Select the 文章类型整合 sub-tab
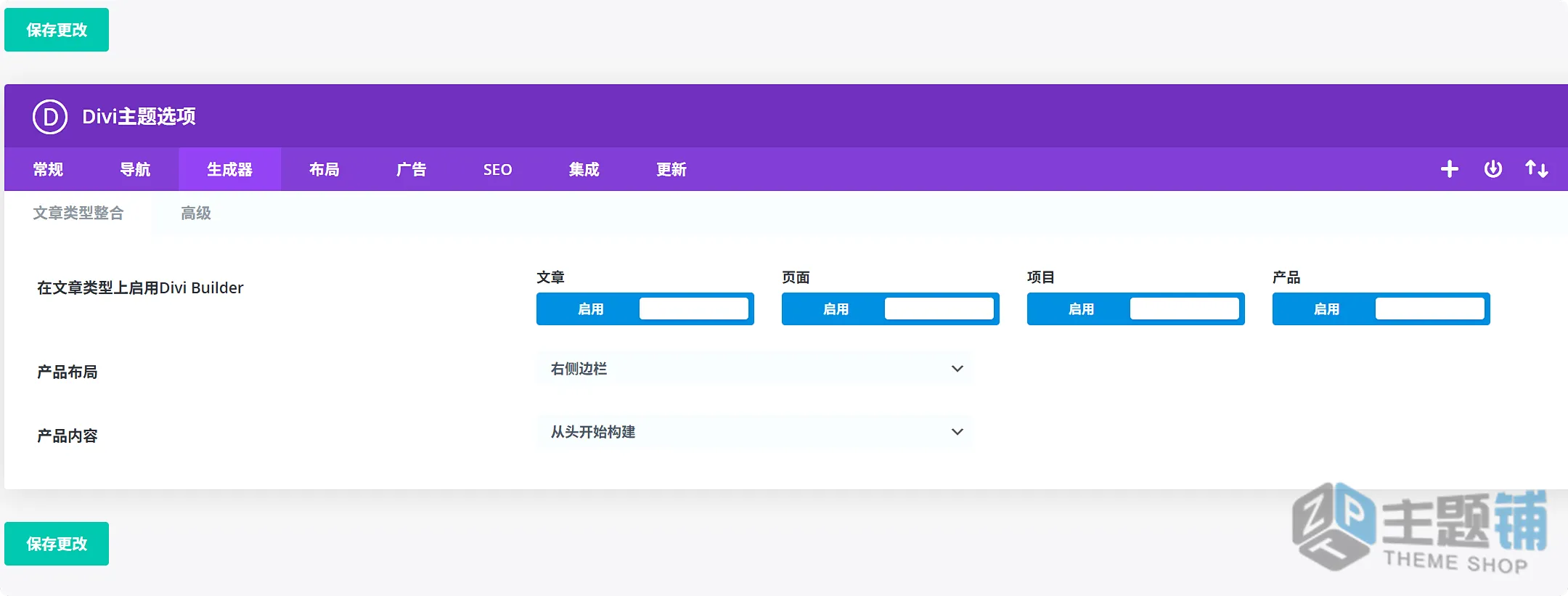This screenshot has height=596, width=1568. pyautogui.click(x=78, y=213)
